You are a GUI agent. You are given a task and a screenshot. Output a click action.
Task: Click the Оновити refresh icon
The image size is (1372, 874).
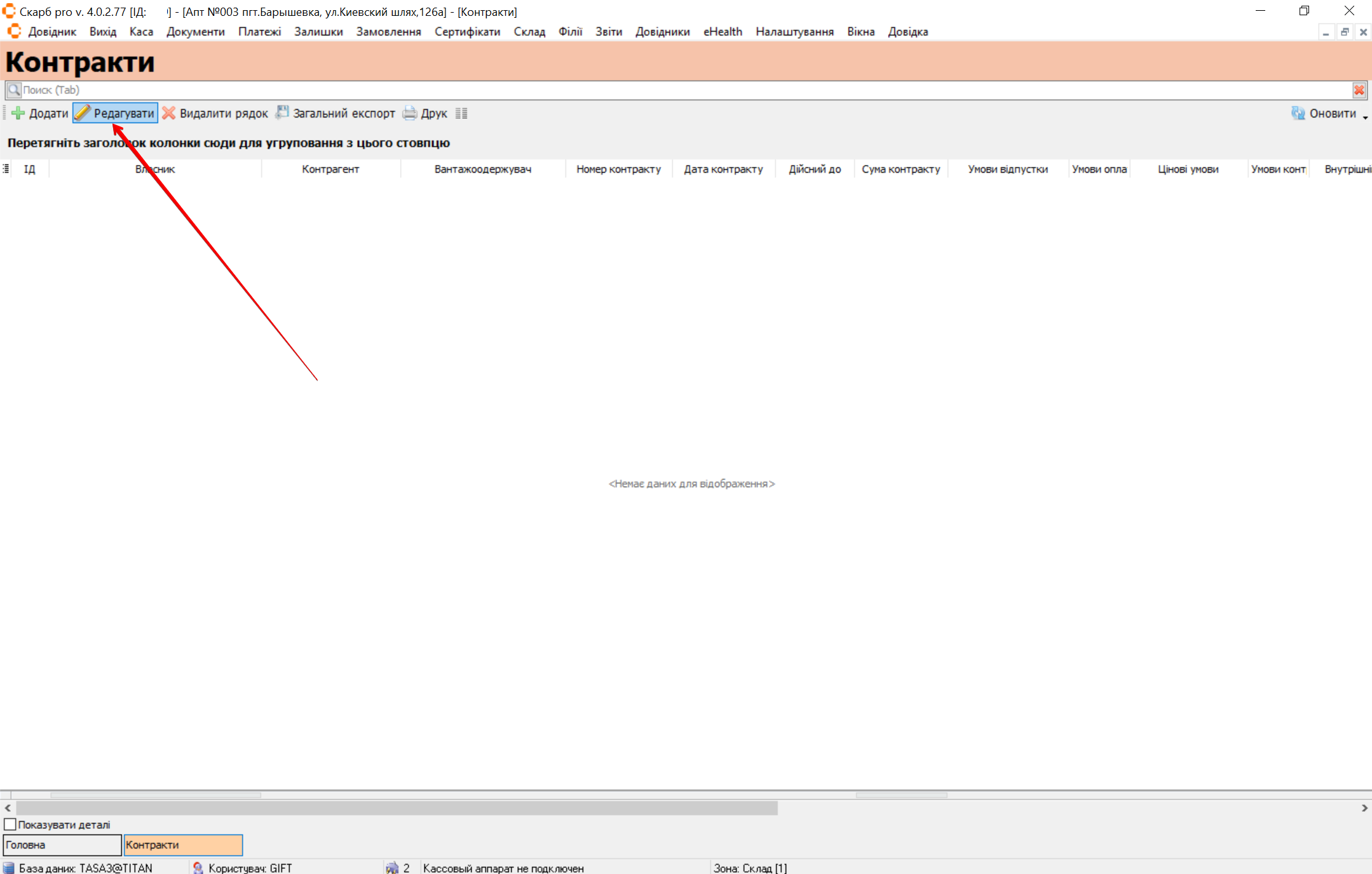tap(1298, 113)
